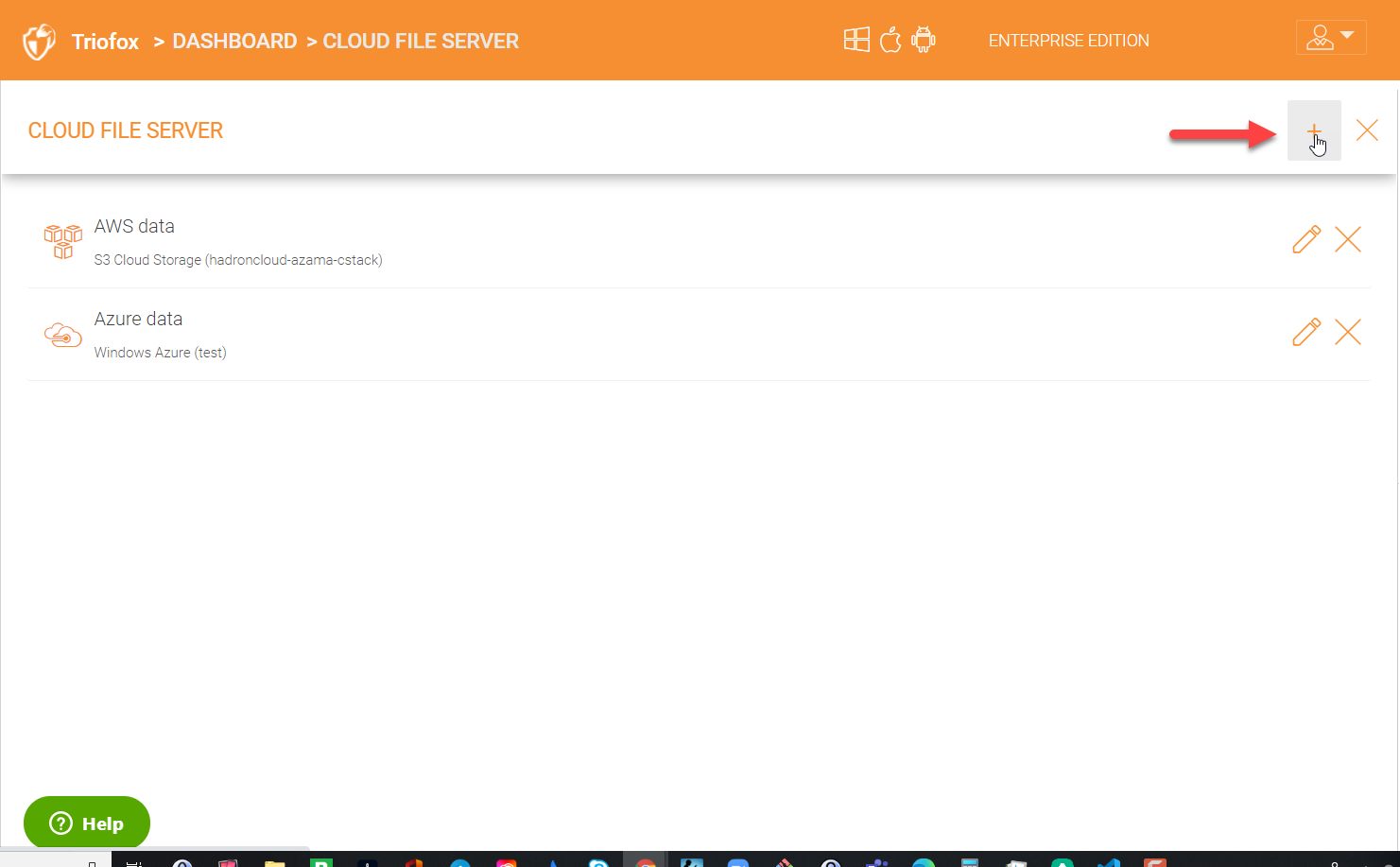Select the Azure data title
The image size is (1400, 867).
138,319
